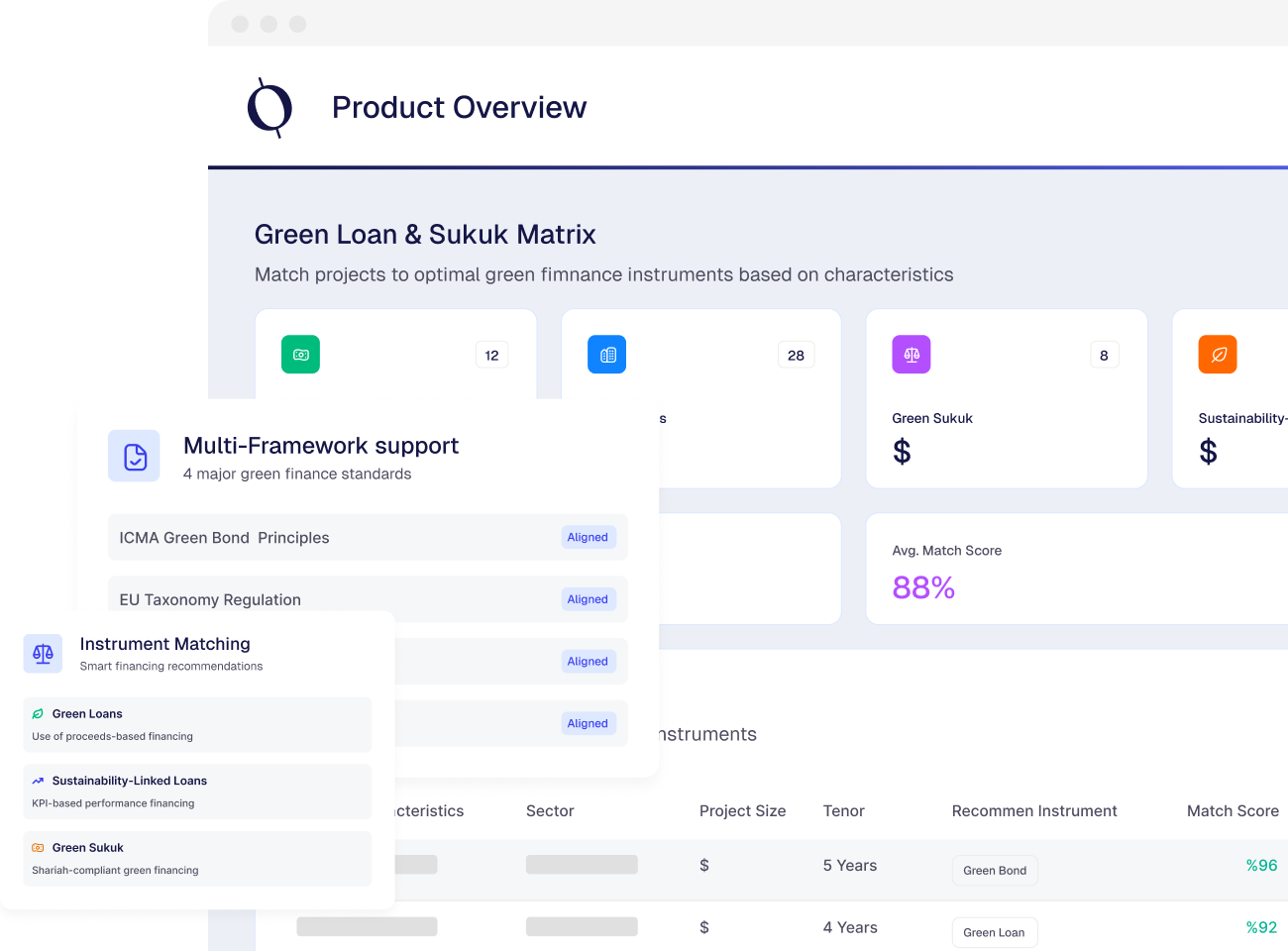Image resolution: width=1288 pixels, height=951 pixels.
Task: Click the green leaf icon beside Green Loans
Action: pos(38,714)
